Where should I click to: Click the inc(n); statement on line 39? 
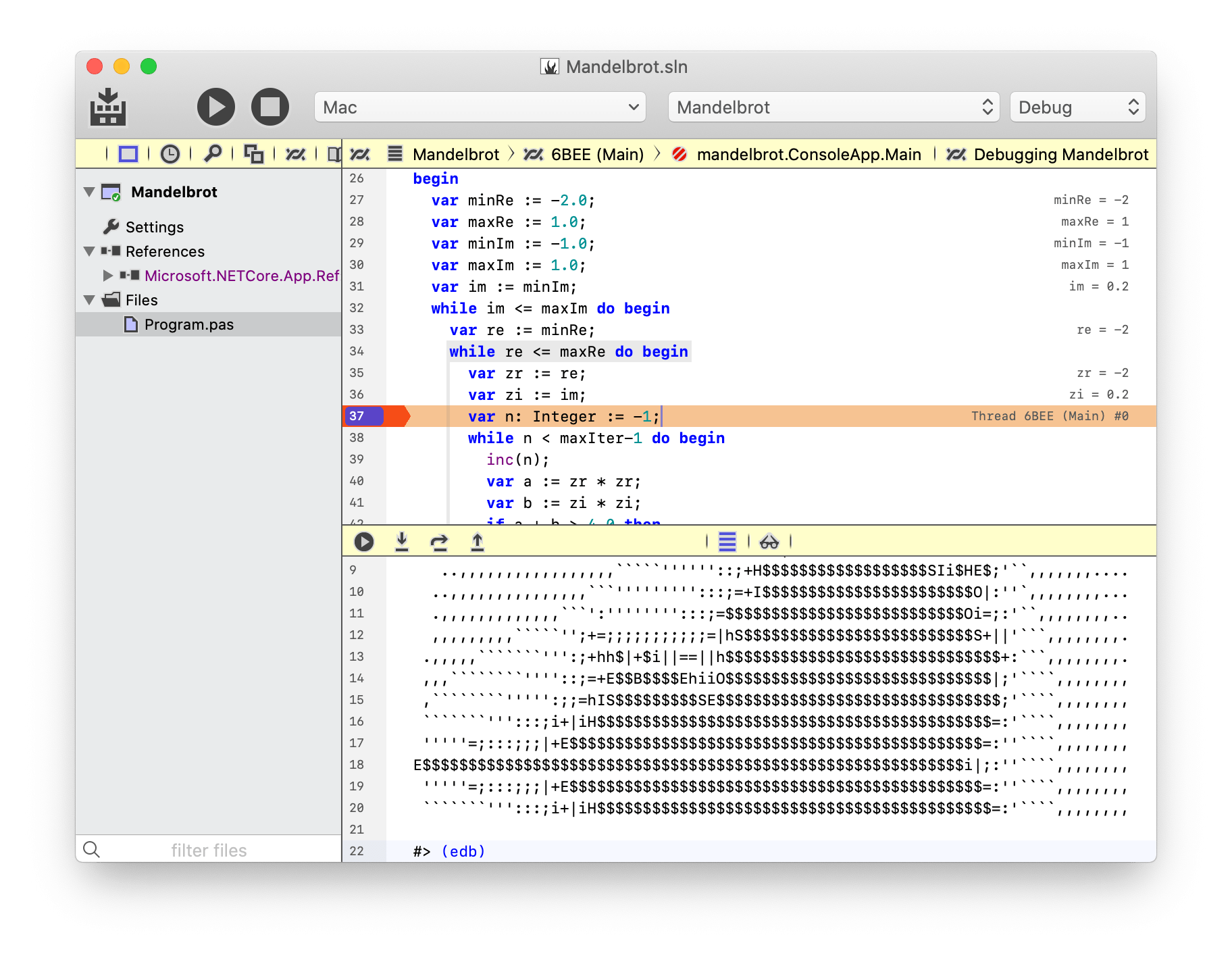point(518,460)
